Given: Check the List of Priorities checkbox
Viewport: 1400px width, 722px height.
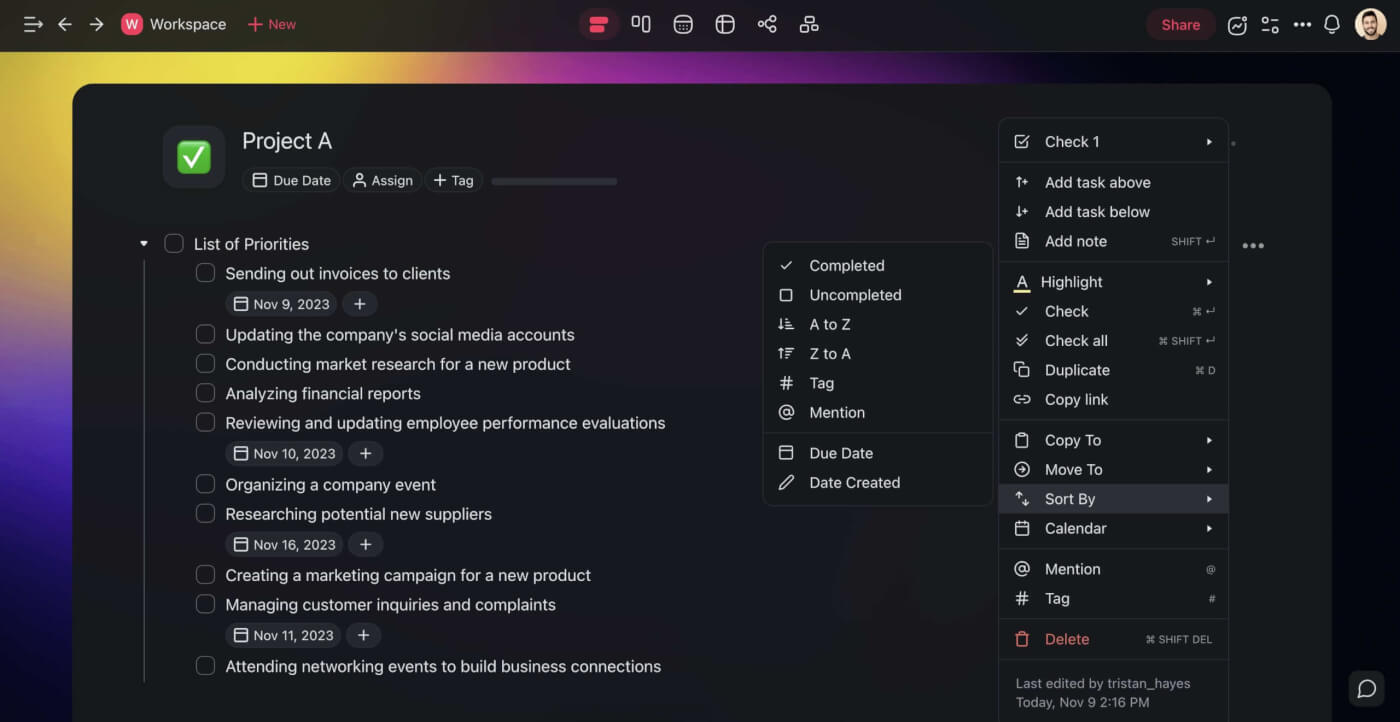Looking at the screenshot, I should pyautogui.click(x=173, y=243).
